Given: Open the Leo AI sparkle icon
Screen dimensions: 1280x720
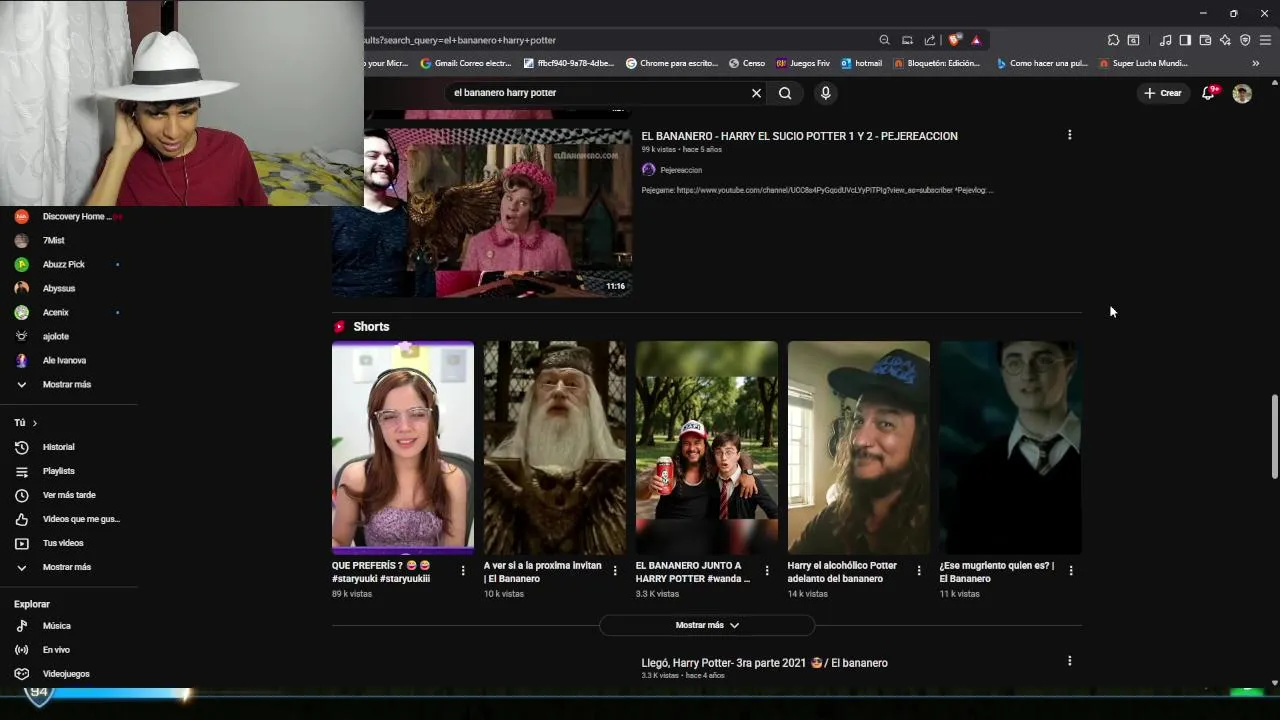Looking at the screenshot, I should coord(1225,40).
